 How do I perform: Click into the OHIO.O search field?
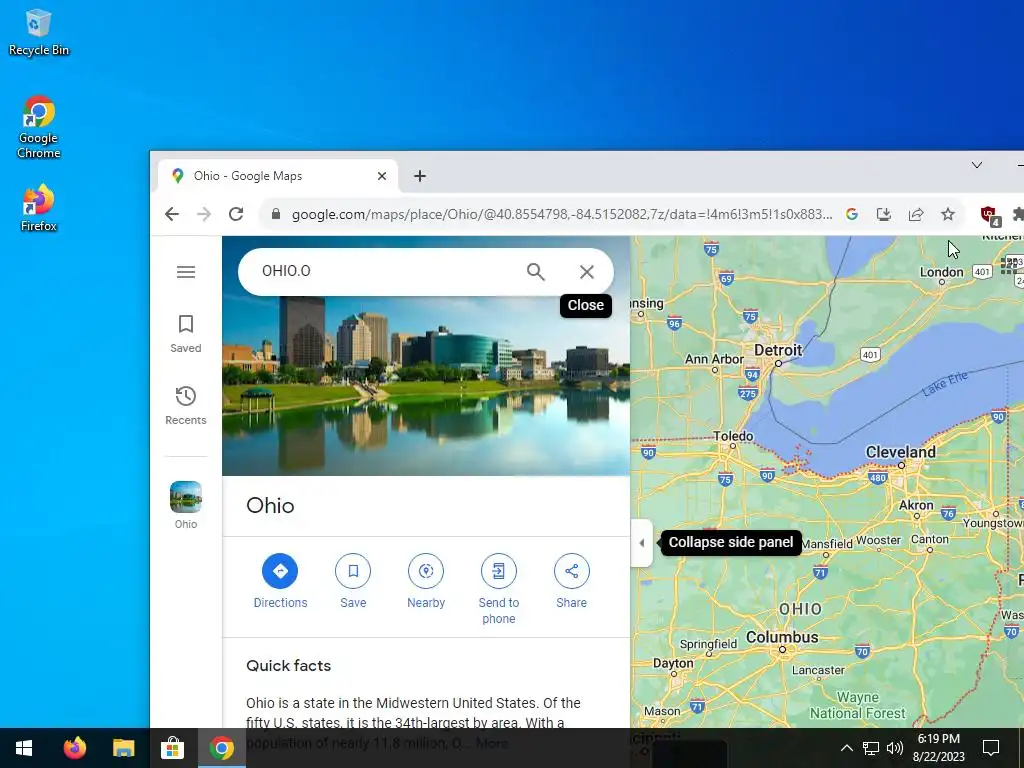click(385, 271)
